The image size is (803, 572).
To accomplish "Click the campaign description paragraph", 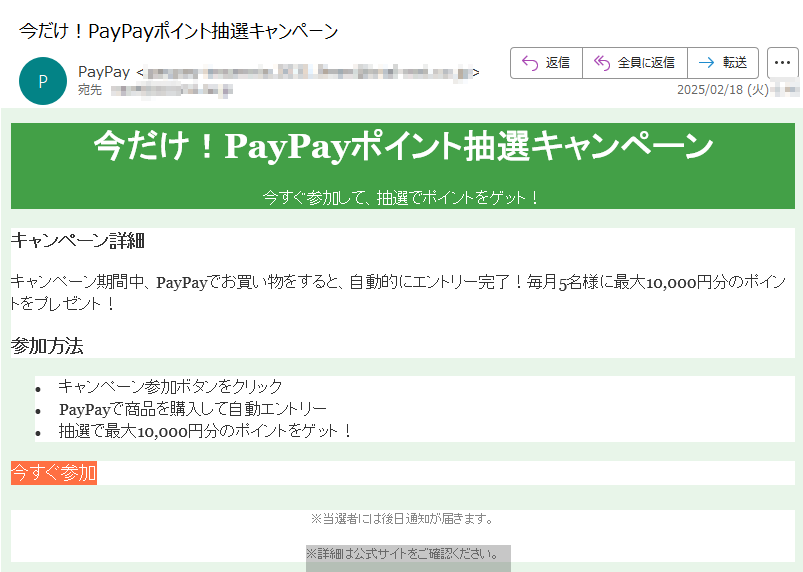I will [x=398, y=292].
